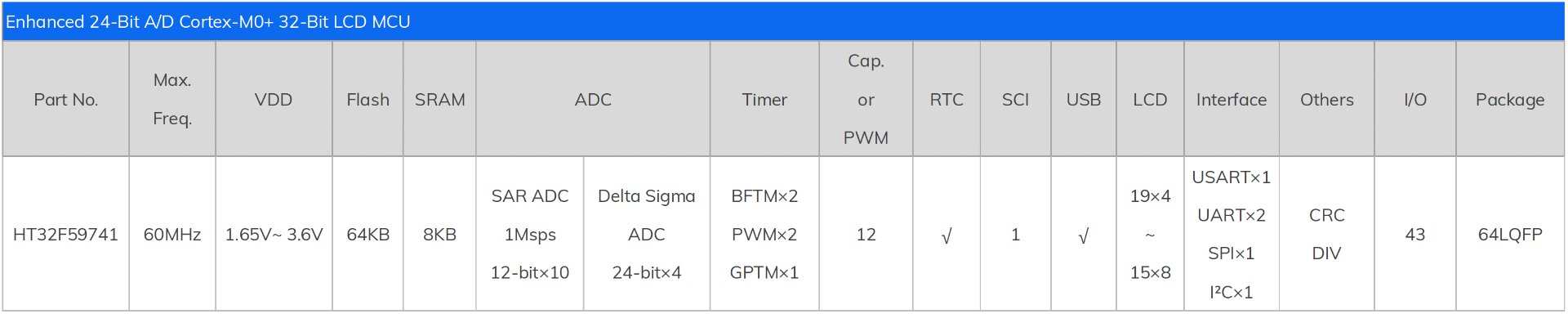
Task: Click the Max. Freq. column header
Action: 172,100
